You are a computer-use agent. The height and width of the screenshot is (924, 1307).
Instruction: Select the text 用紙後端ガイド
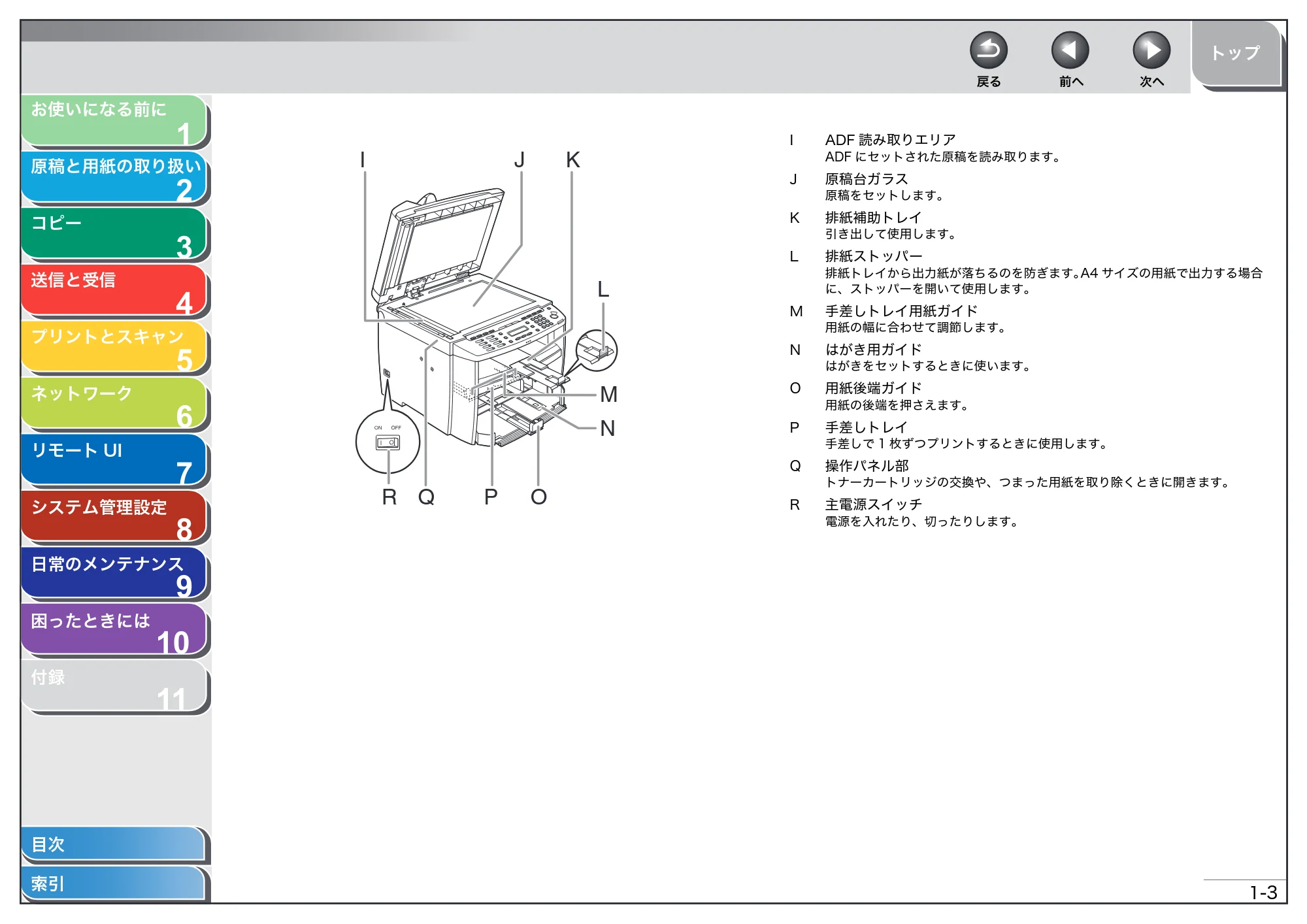click(x=873, y=388)
